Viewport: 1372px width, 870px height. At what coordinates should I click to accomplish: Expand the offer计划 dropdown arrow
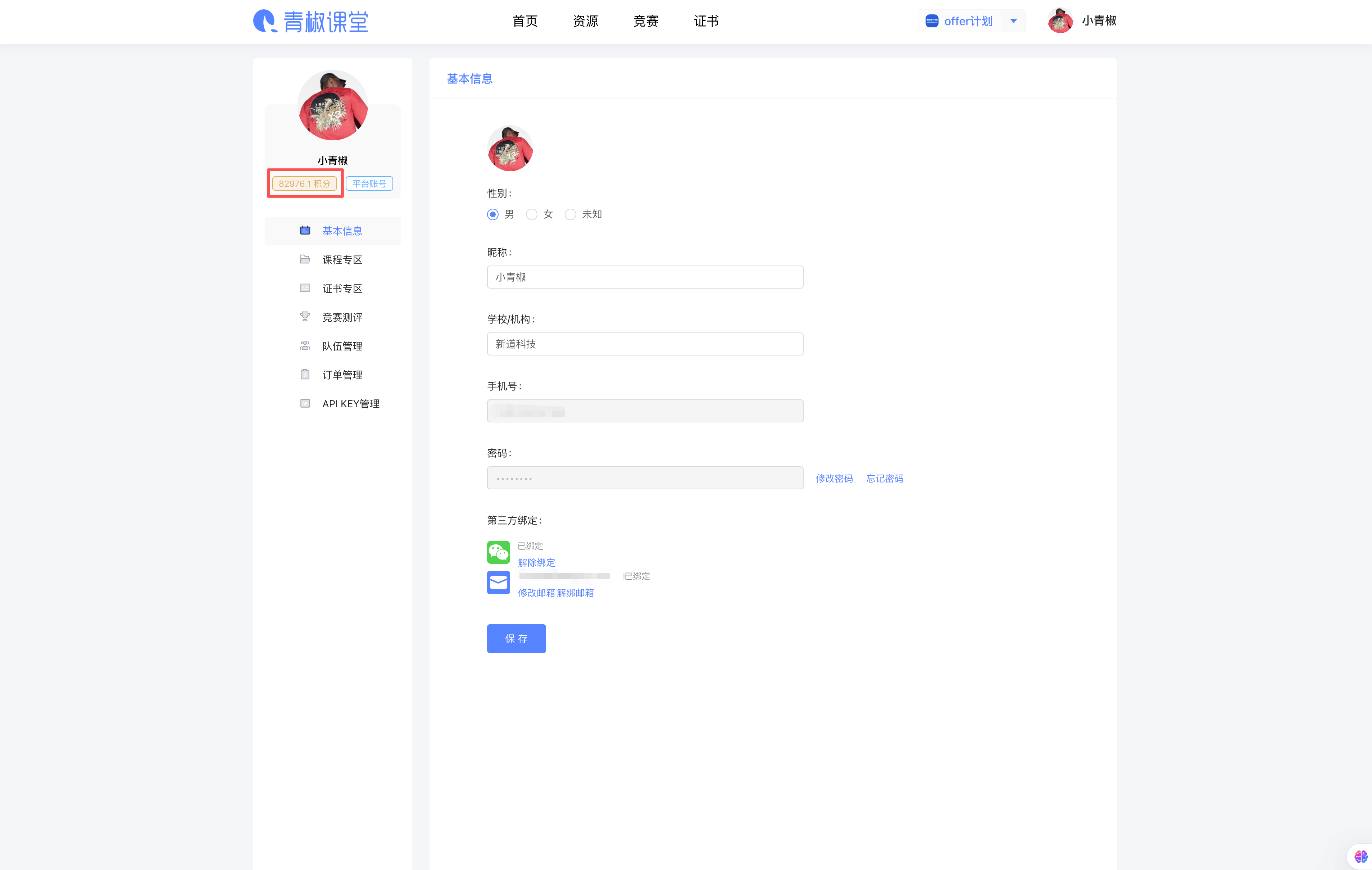1013,21
